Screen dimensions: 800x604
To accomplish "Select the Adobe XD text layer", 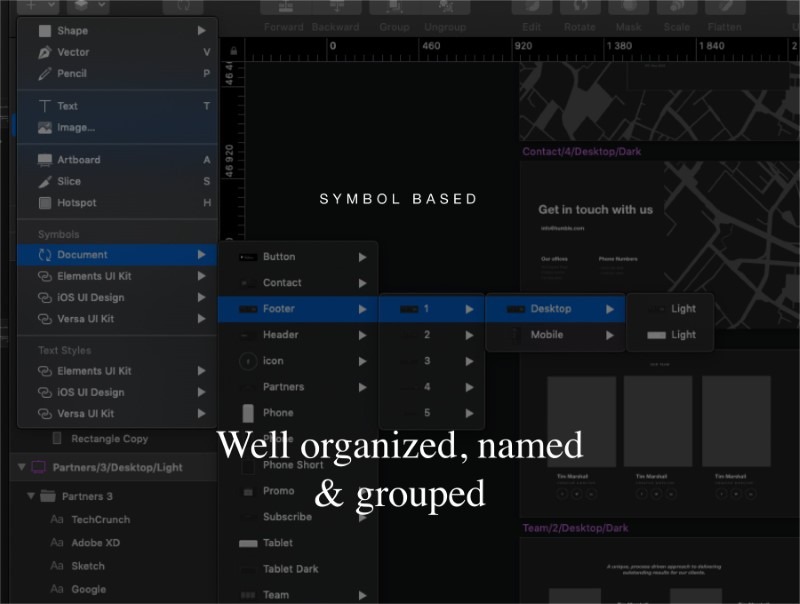I will coord(96,543).
